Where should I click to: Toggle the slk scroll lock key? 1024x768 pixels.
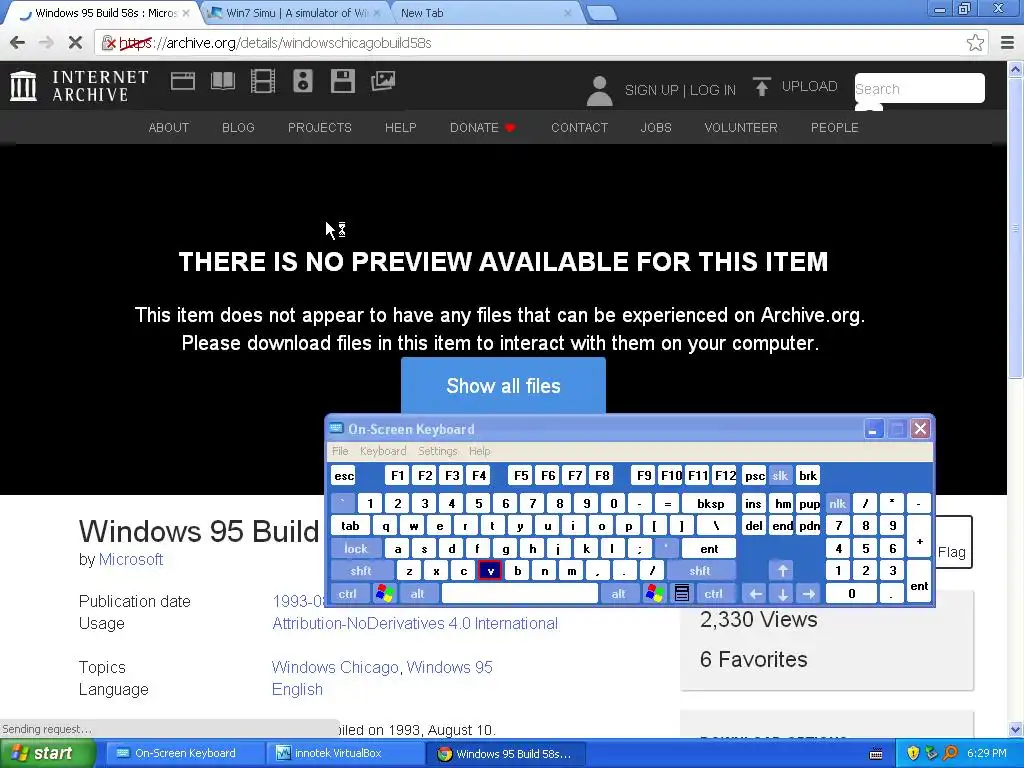pos(780,475)
